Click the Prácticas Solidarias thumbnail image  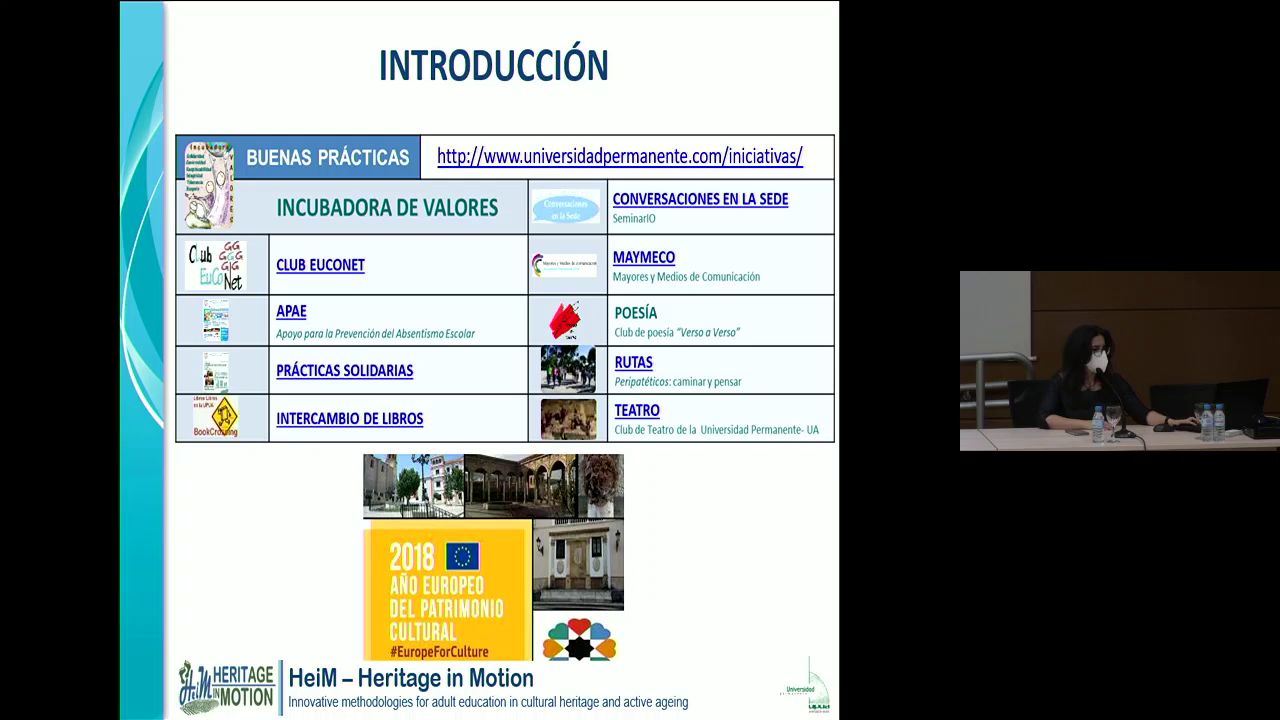(215, 371)
